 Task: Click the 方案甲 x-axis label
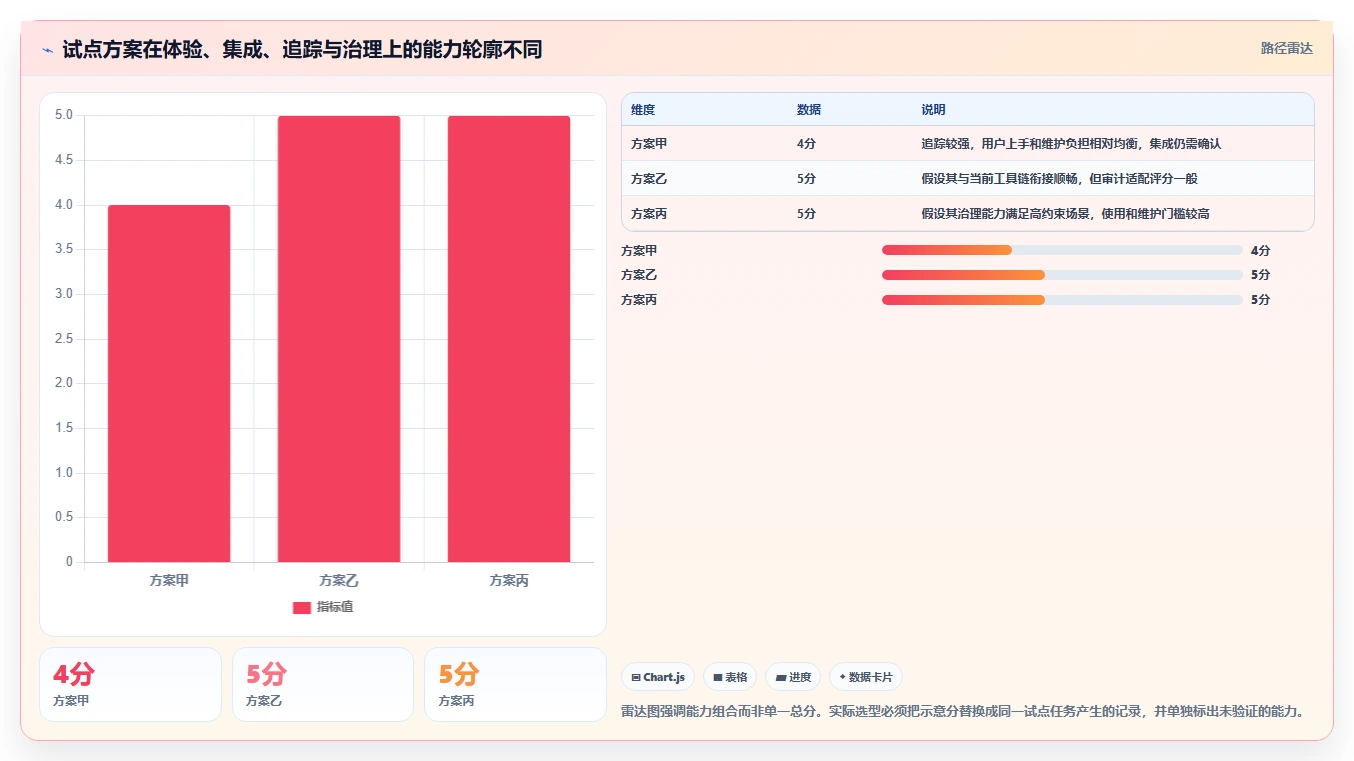pos(169,580)
